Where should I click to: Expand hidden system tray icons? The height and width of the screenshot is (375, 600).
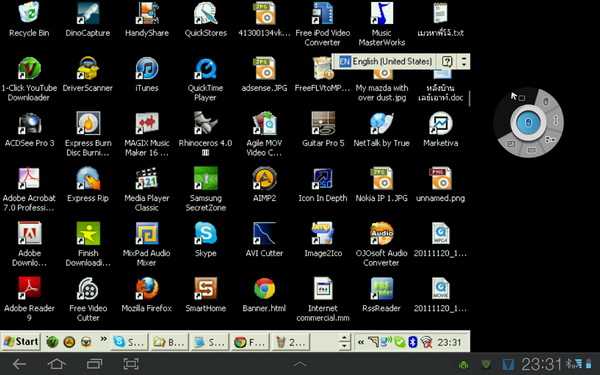(x=360, y=342)
